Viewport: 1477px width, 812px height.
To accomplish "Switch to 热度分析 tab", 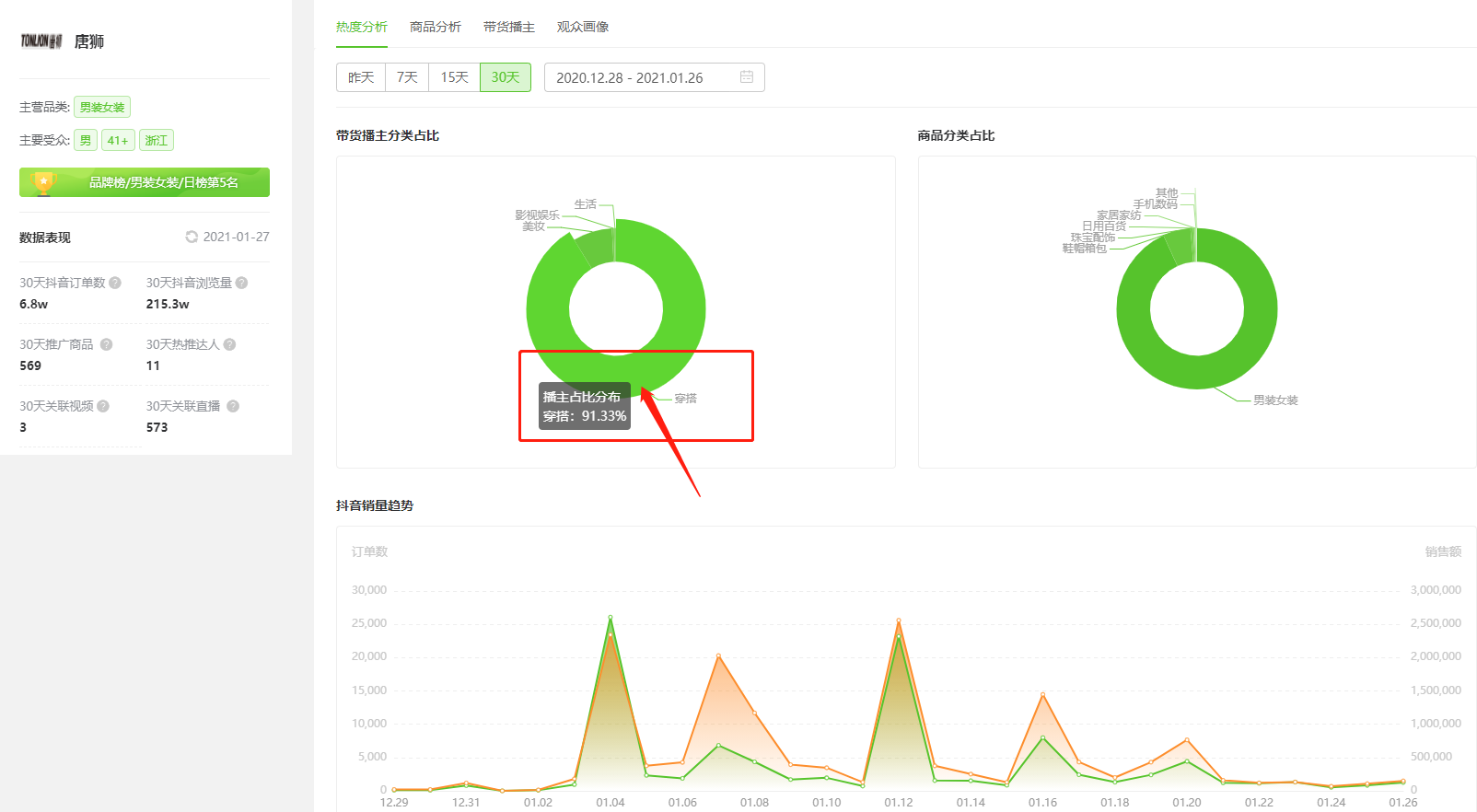I will [x=362, y=27].
